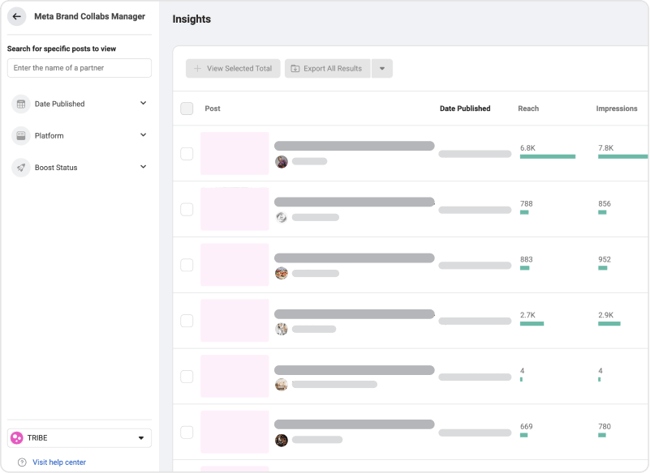Select the checkbox for the 2.7K reach post
Viewport: 650px width, 473px height.
click(187, 321)
